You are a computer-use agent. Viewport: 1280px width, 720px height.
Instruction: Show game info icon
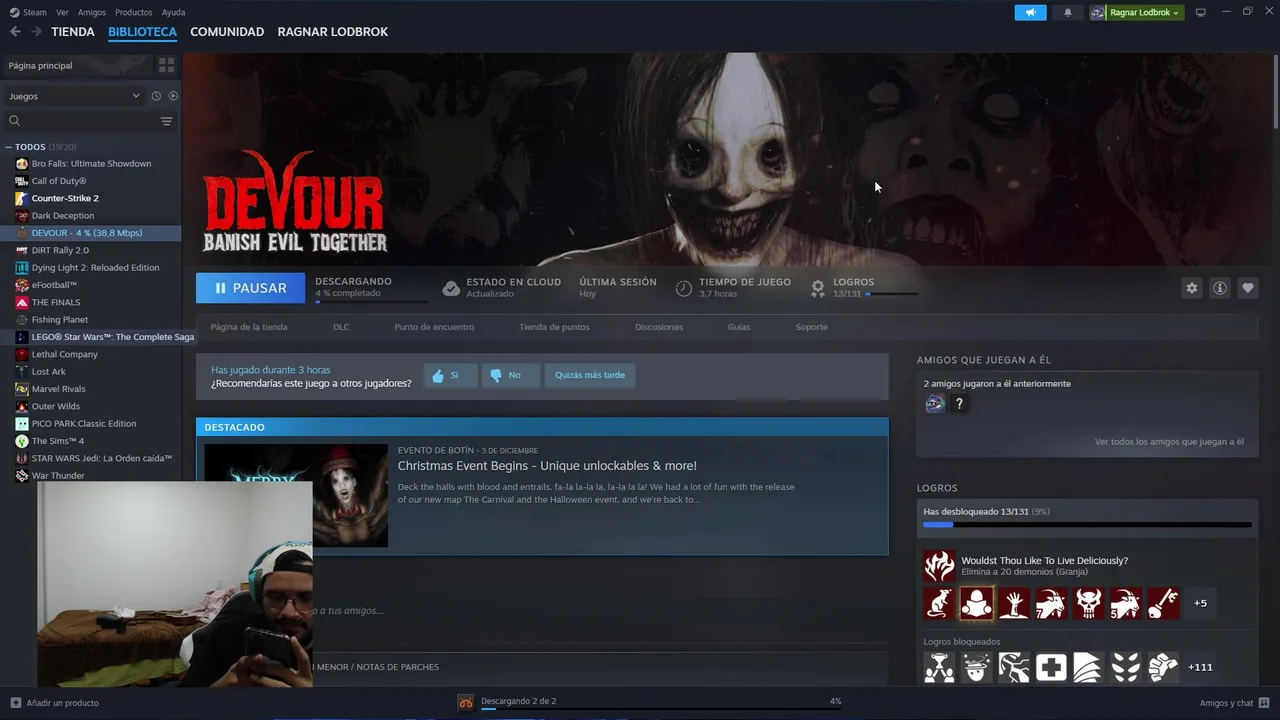(1219, 288)
